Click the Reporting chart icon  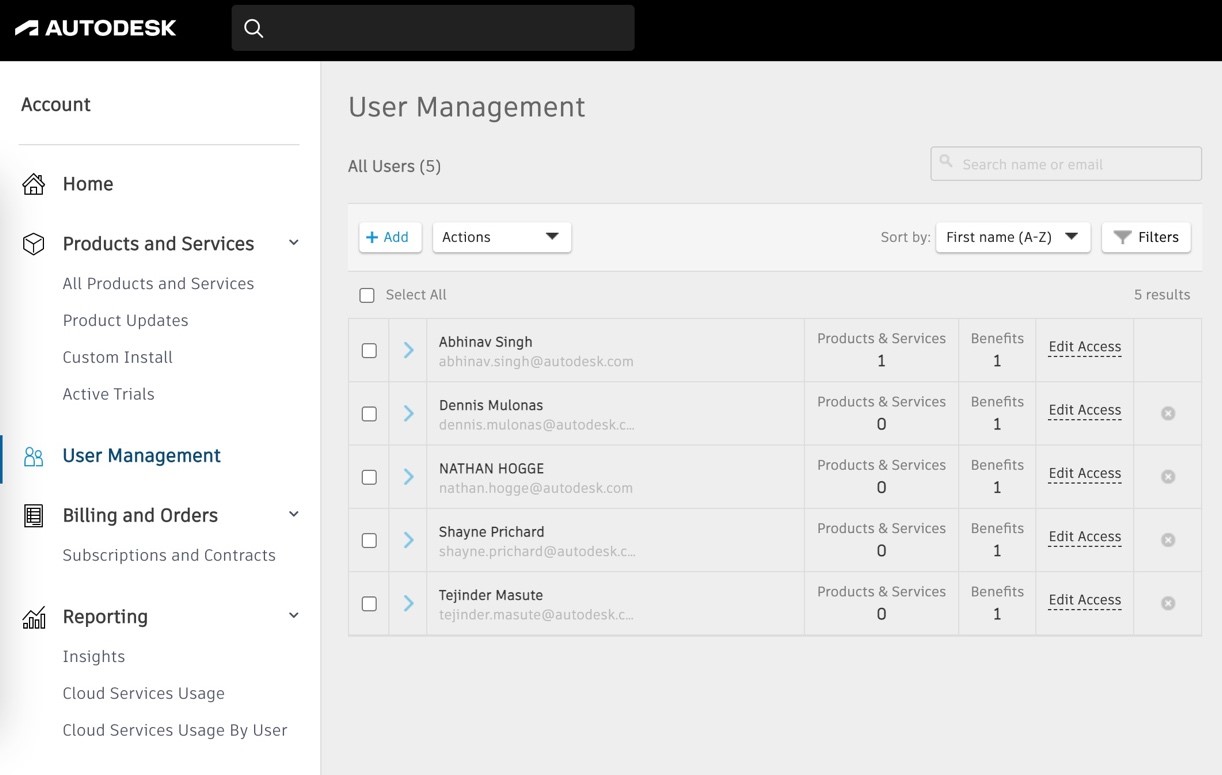click(x=34, y=617)
